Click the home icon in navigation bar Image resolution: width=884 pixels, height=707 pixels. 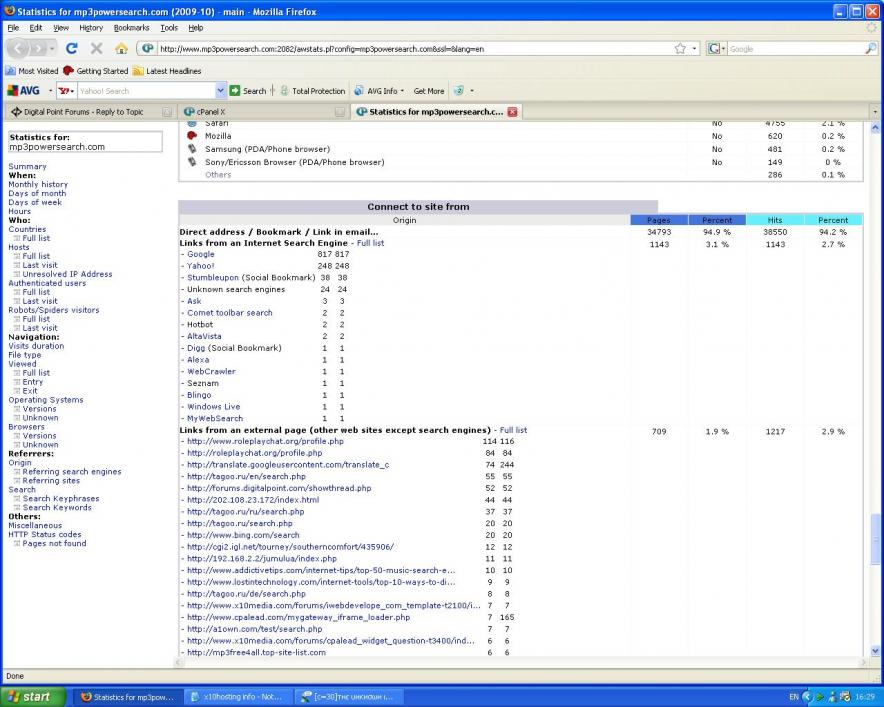(x=121, y=48)
